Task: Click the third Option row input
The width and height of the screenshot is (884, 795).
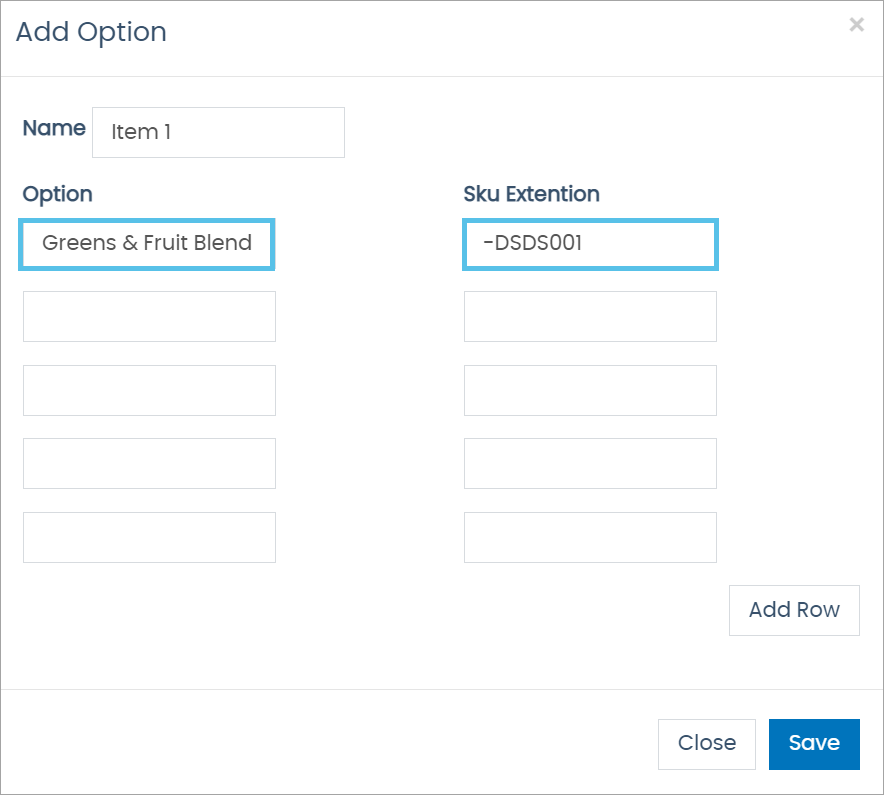Action: (149, 390)
